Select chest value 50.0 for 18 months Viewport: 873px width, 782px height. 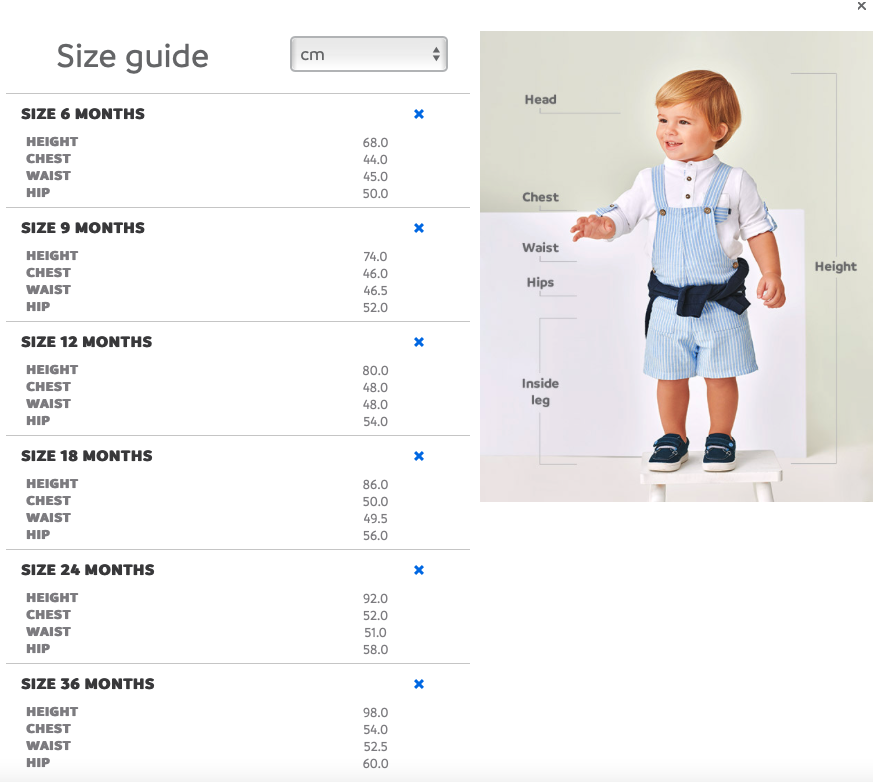(x=375, y=502)
